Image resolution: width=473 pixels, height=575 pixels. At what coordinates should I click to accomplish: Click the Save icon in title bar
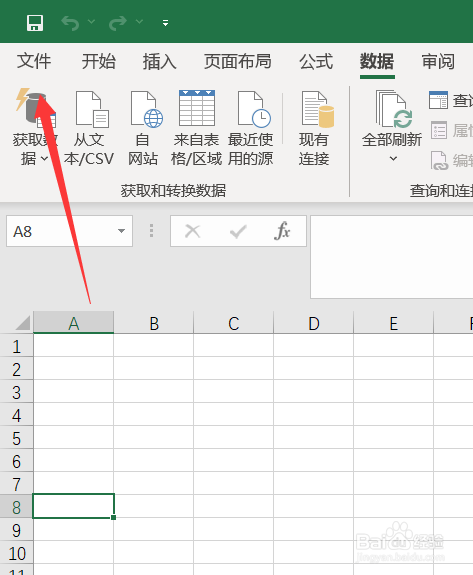coord(35,23)
